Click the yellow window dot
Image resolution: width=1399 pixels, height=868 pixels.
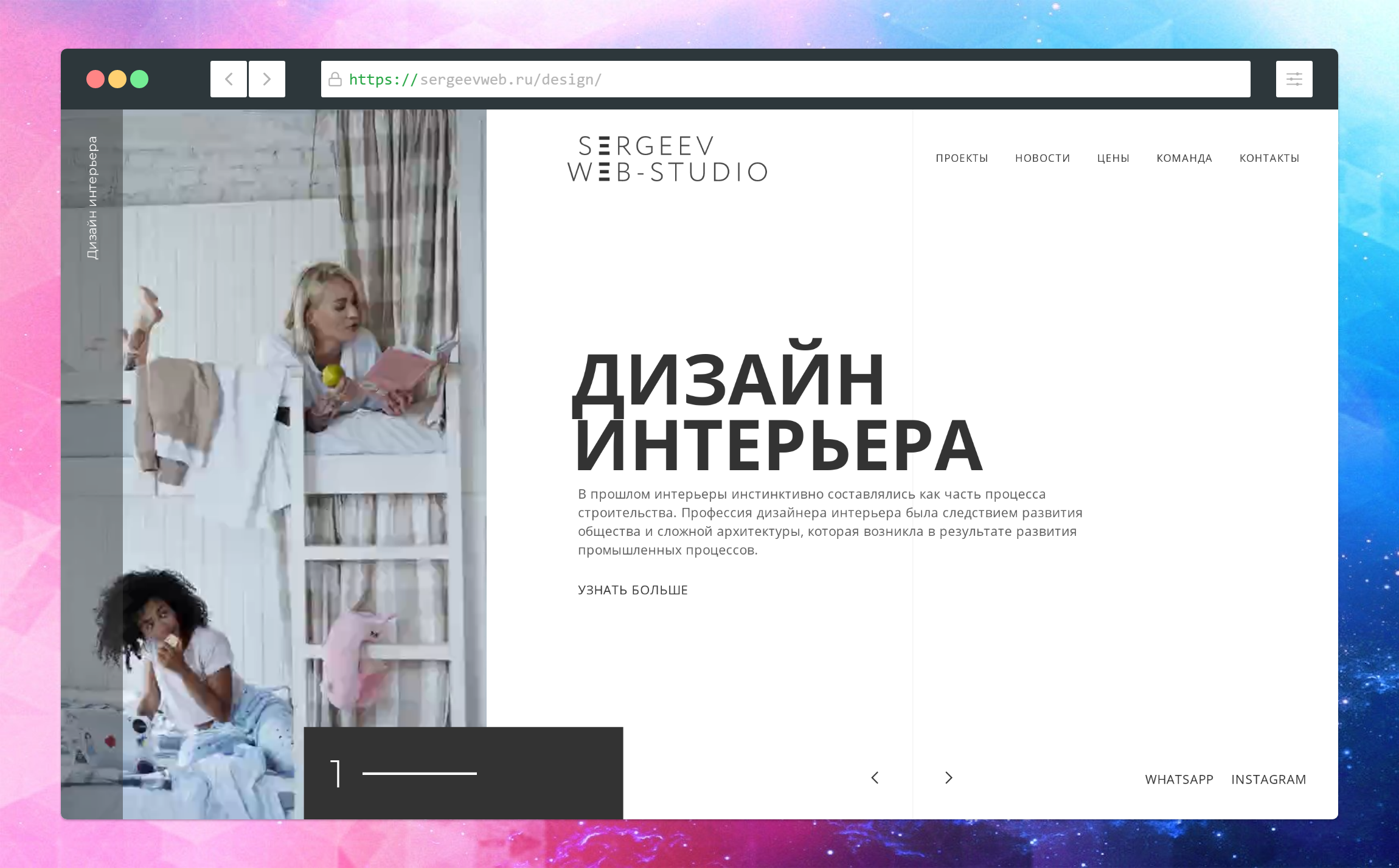(x=117, y=79)
